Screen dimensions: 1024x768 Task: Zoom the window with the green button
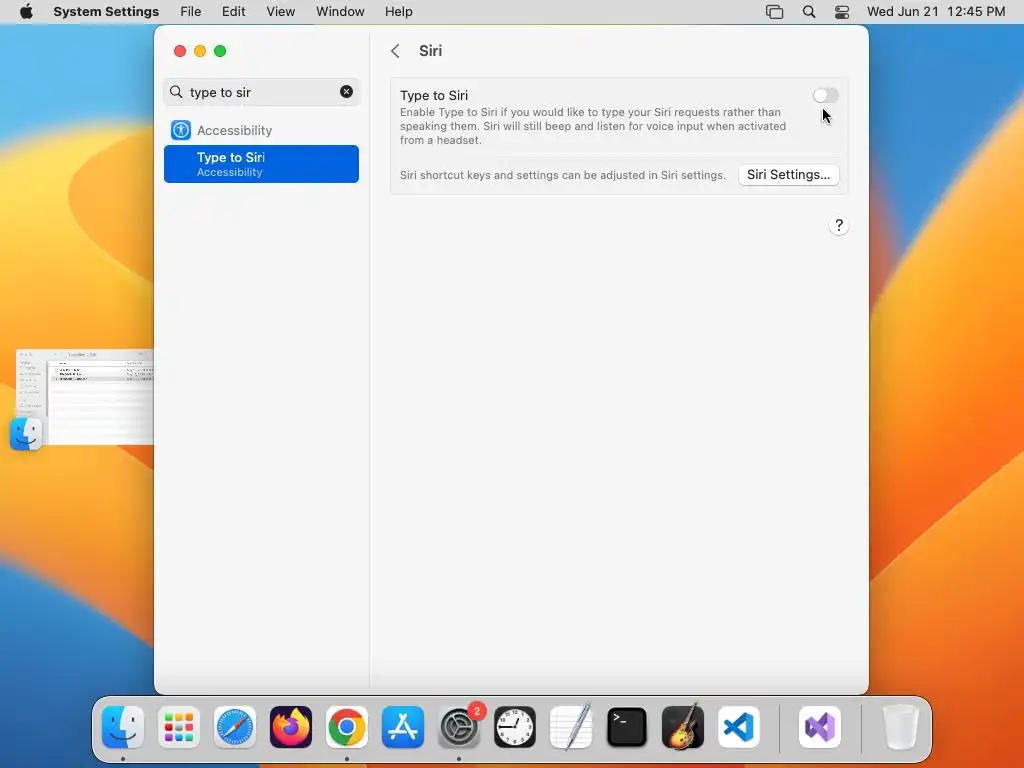[x=220, y=51]
